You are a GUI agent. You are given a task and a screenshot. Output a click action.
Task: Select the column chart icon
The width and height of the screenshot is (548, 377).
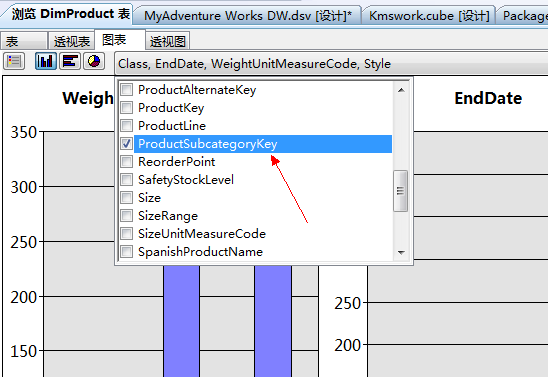[x=46, y=61]
